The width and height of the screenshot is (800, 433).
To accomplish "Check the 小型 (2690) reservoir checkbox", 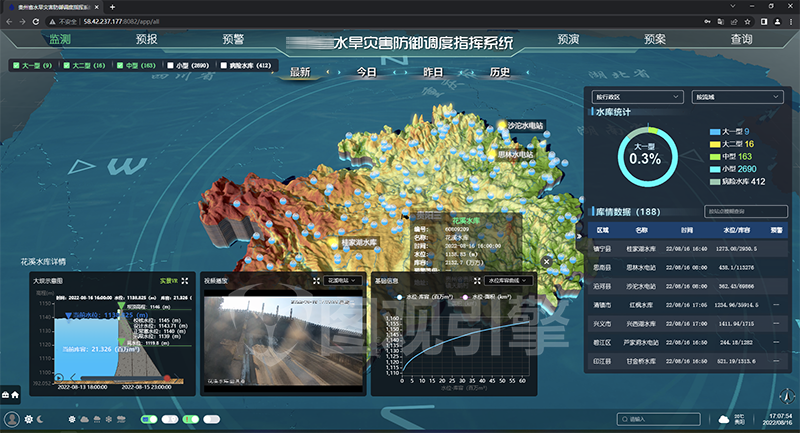I will pyautogui.click(x=170, y=65).
